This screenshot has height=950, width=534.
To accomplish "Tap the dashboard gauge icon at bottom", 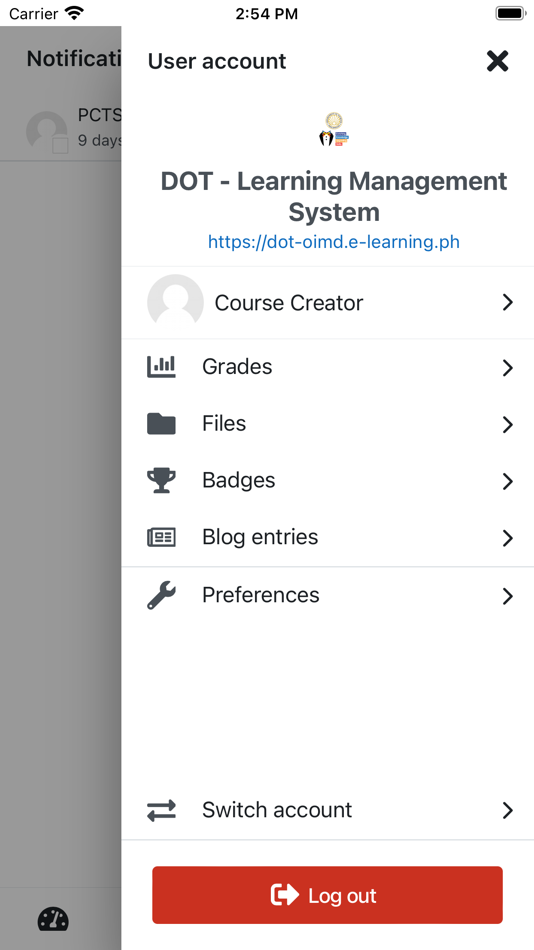I will point(53,919).
